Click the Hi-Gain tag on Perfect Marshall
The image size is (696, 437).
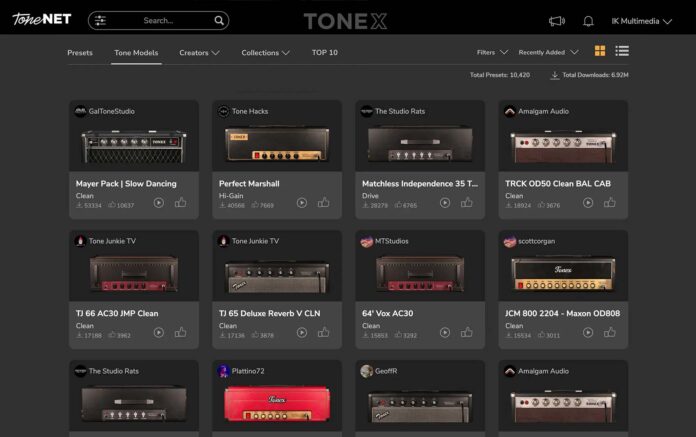coord(231,196)
